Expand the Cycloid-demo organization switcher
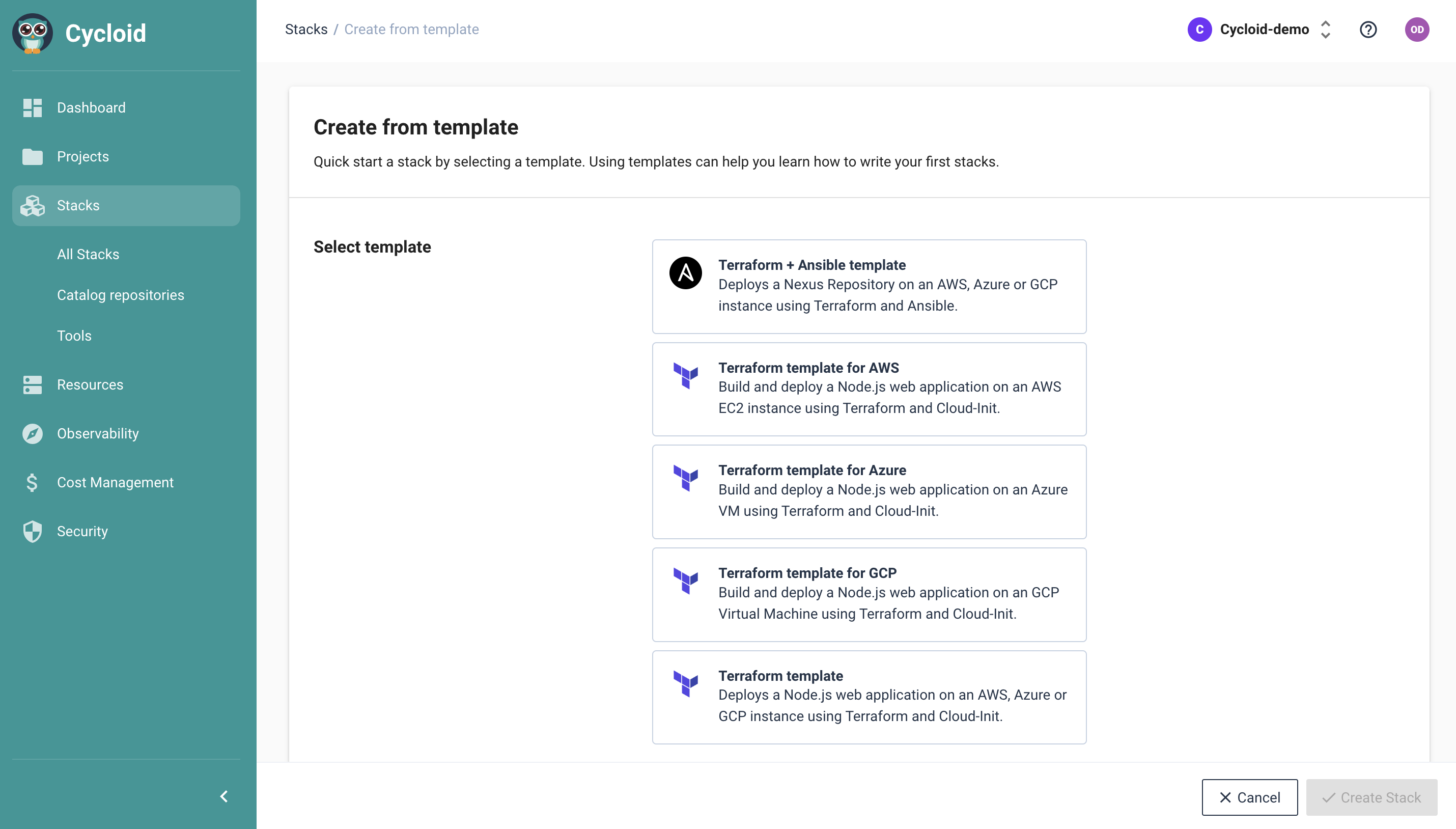Viewport: 1456px width, 829px height. [1326, 30]
